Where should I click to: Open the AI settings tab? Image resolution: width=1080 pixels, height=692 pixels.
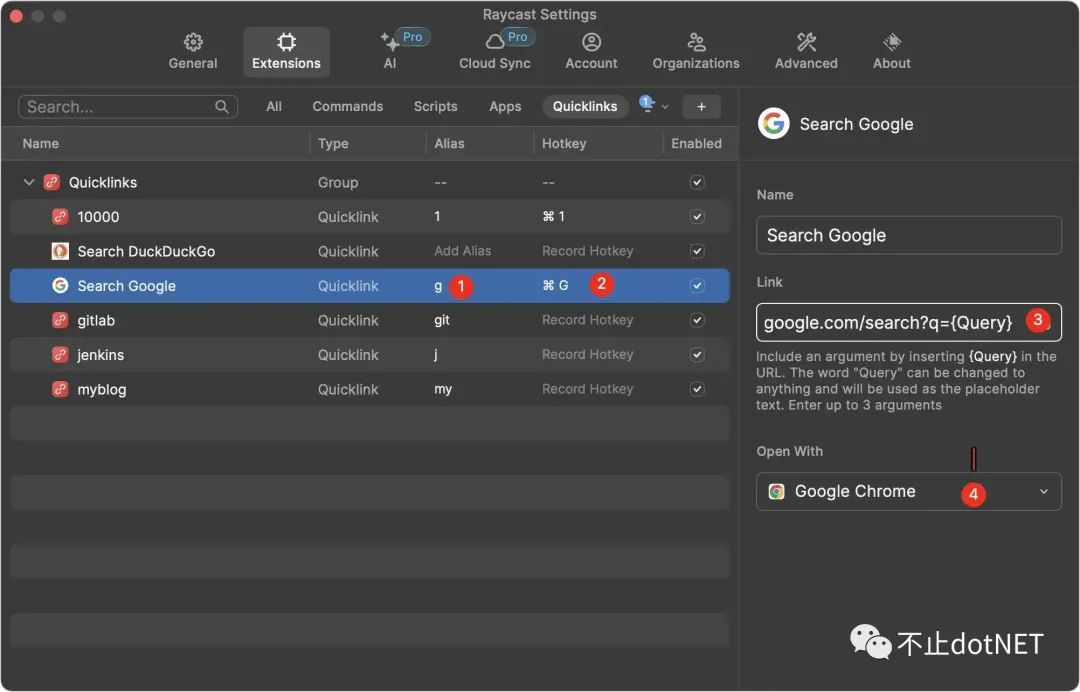[390, 52]
